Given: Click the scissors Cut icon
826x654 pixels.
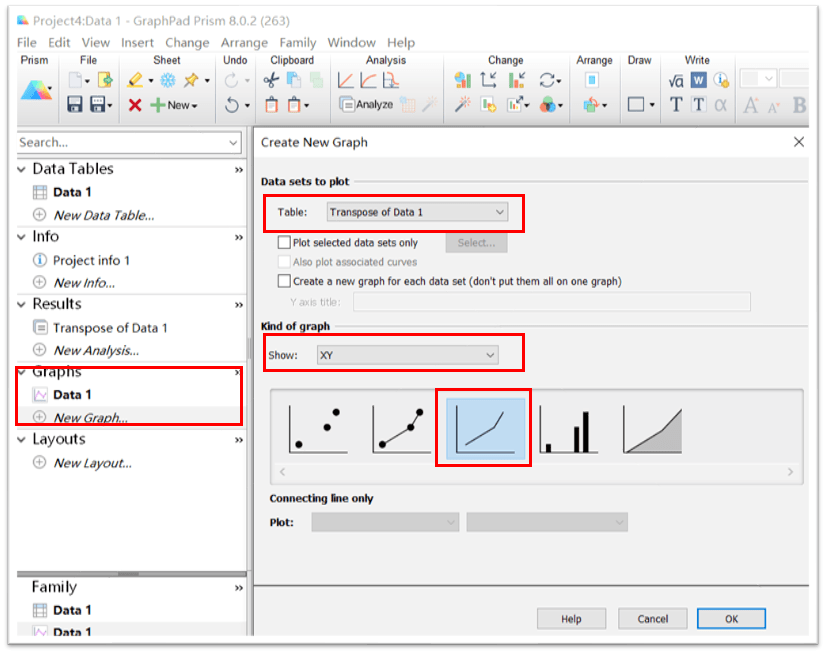Looking at the screenshot, I should [x=270, y=80].
